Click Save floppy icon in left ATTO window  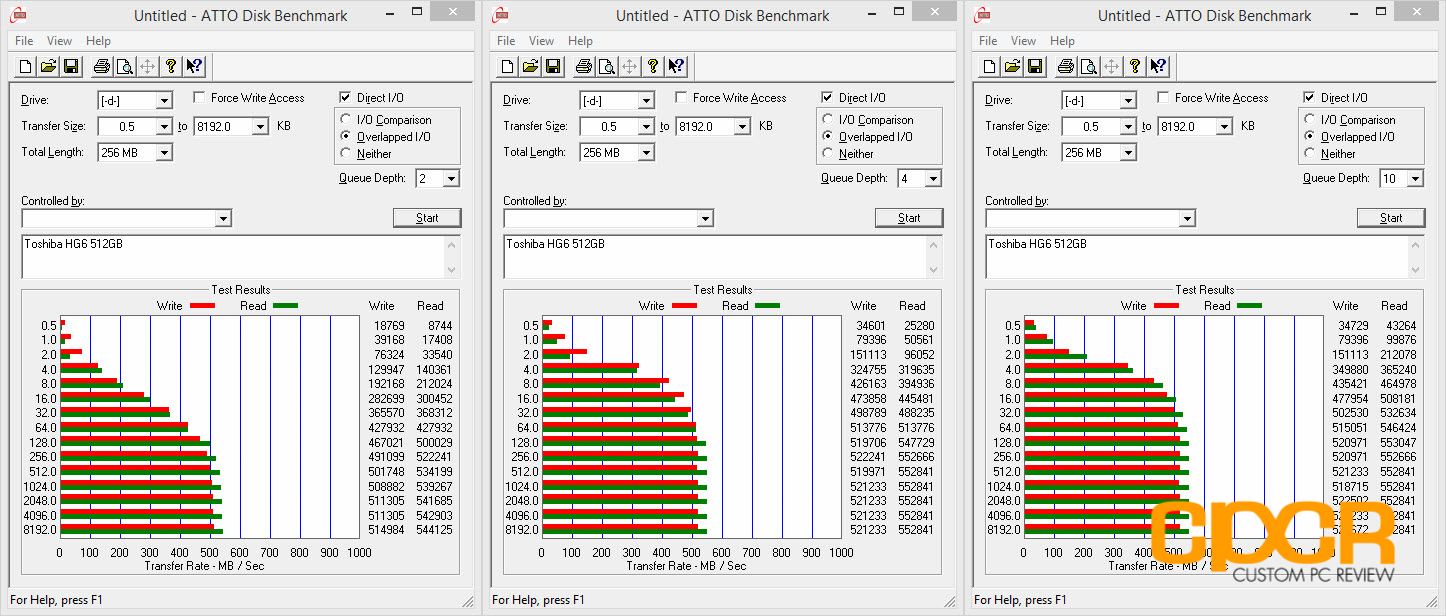tap(71, 66)
